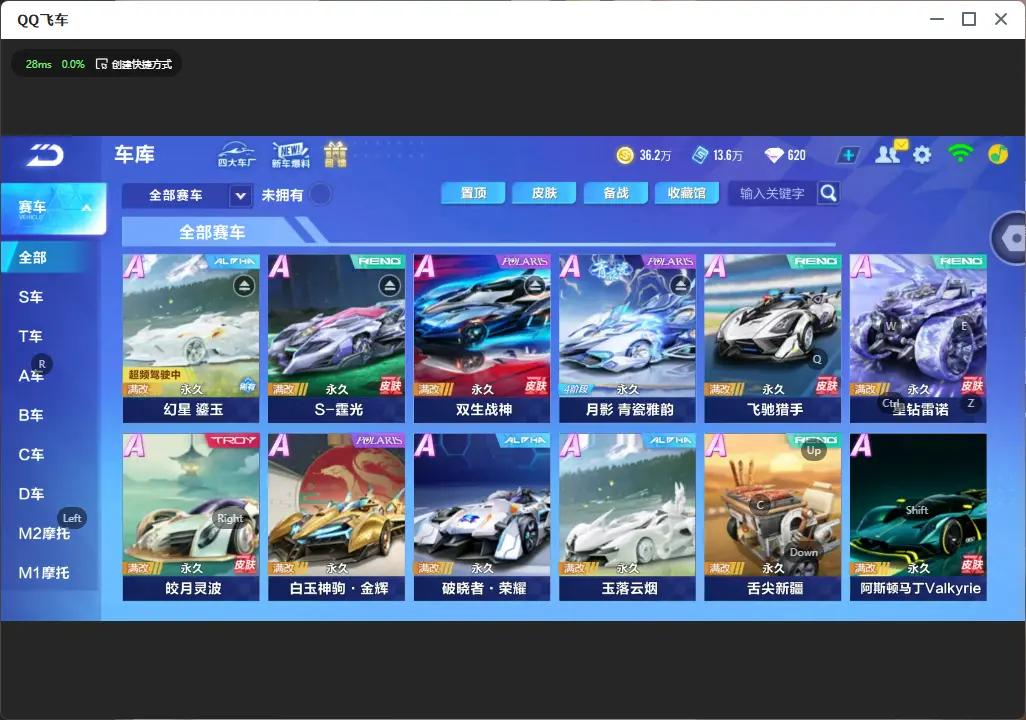Select the 玉落云烟 car card
The image size is (1026, 720).
click(628, 517)
